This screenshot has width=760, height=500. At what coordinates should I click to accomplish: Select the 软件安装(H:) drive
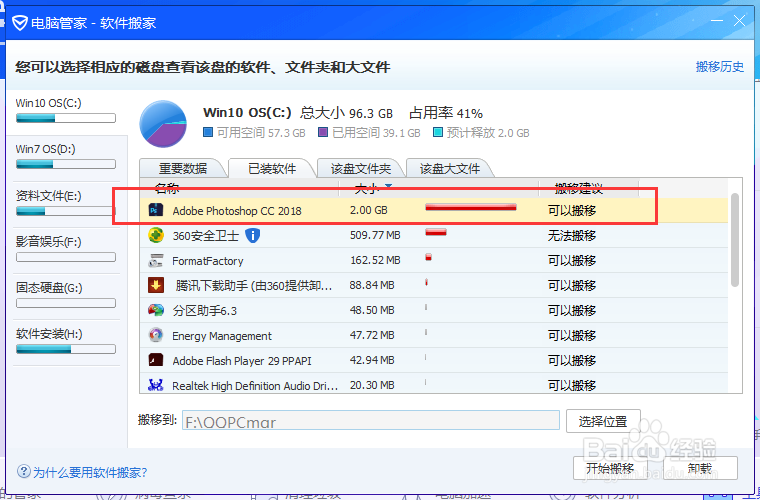pos(66,341)
